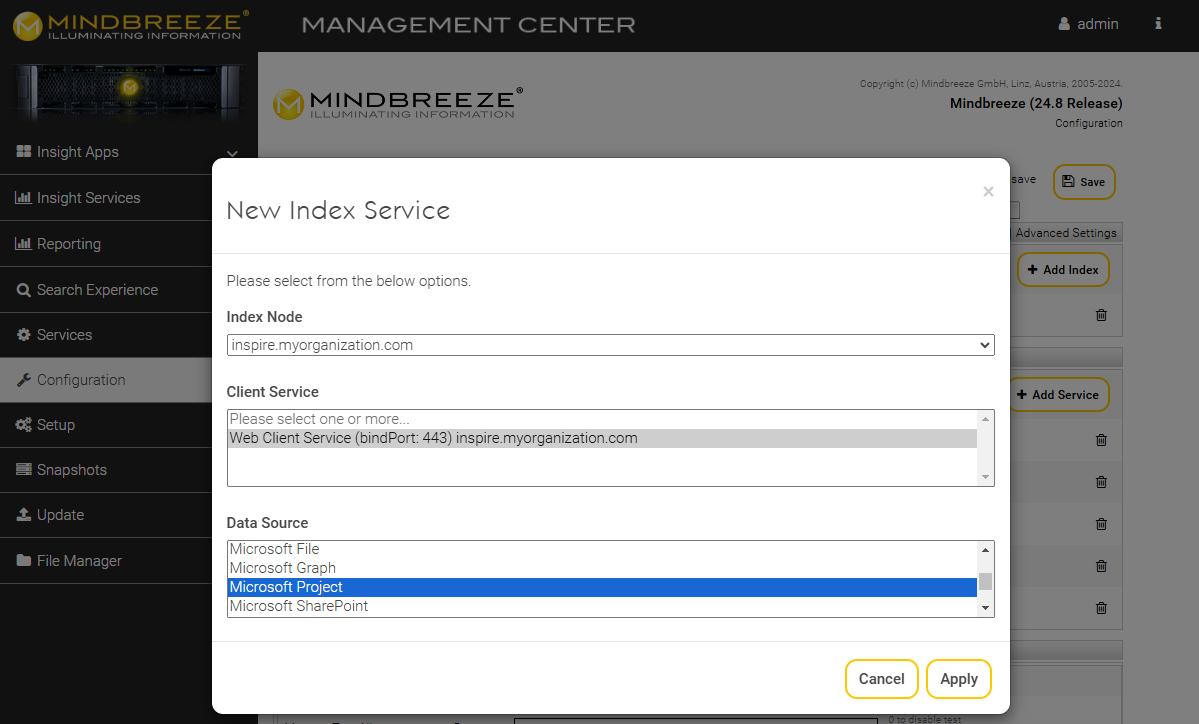Expand the Insight Apps chevron

point(232,153)
